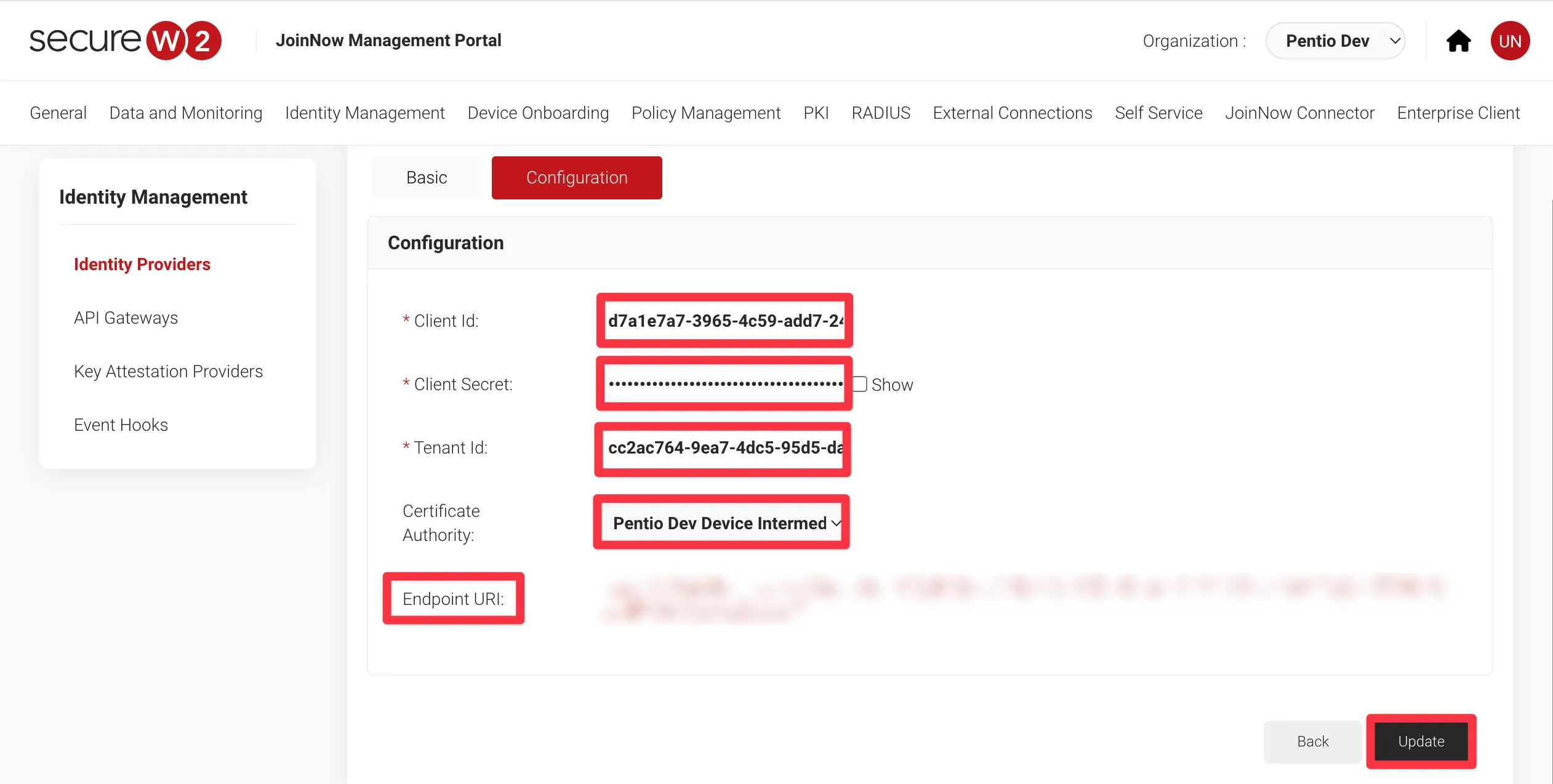Click the Update button
Image resolution: width=1553 pixels, height=784 pixels.
[1421, 742]
